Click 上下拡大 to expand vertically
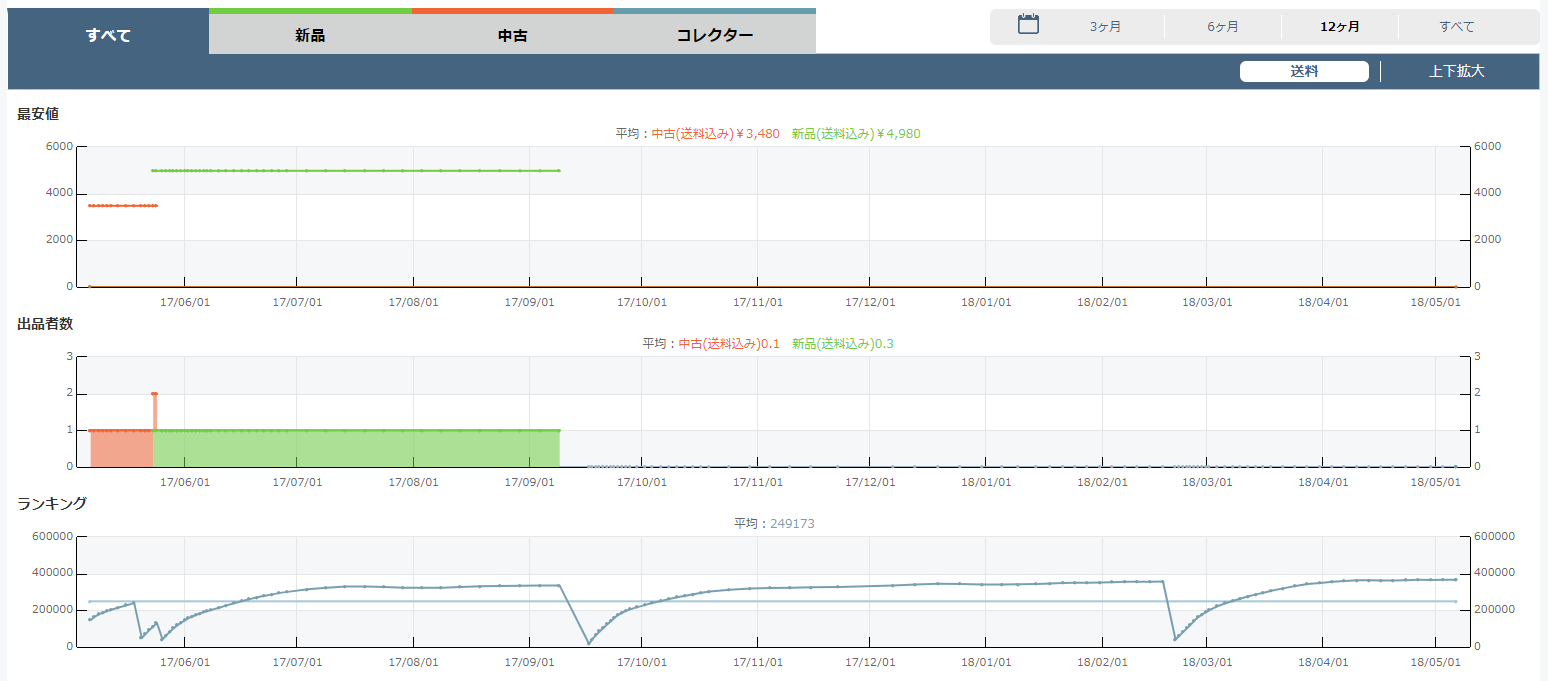Screen dimensions: 1548x681 (1456, 71)
